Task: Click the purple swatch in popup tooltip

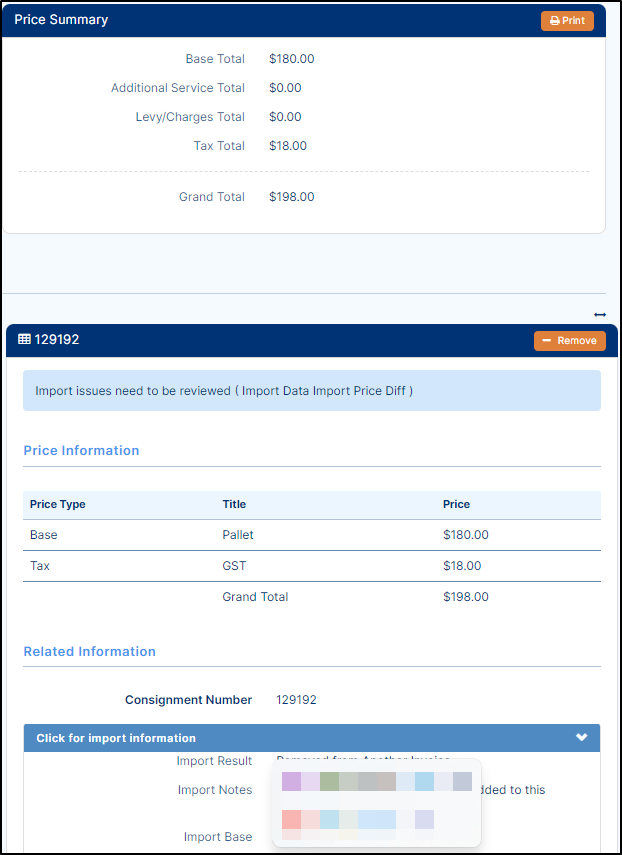Action: pos(291,781)
